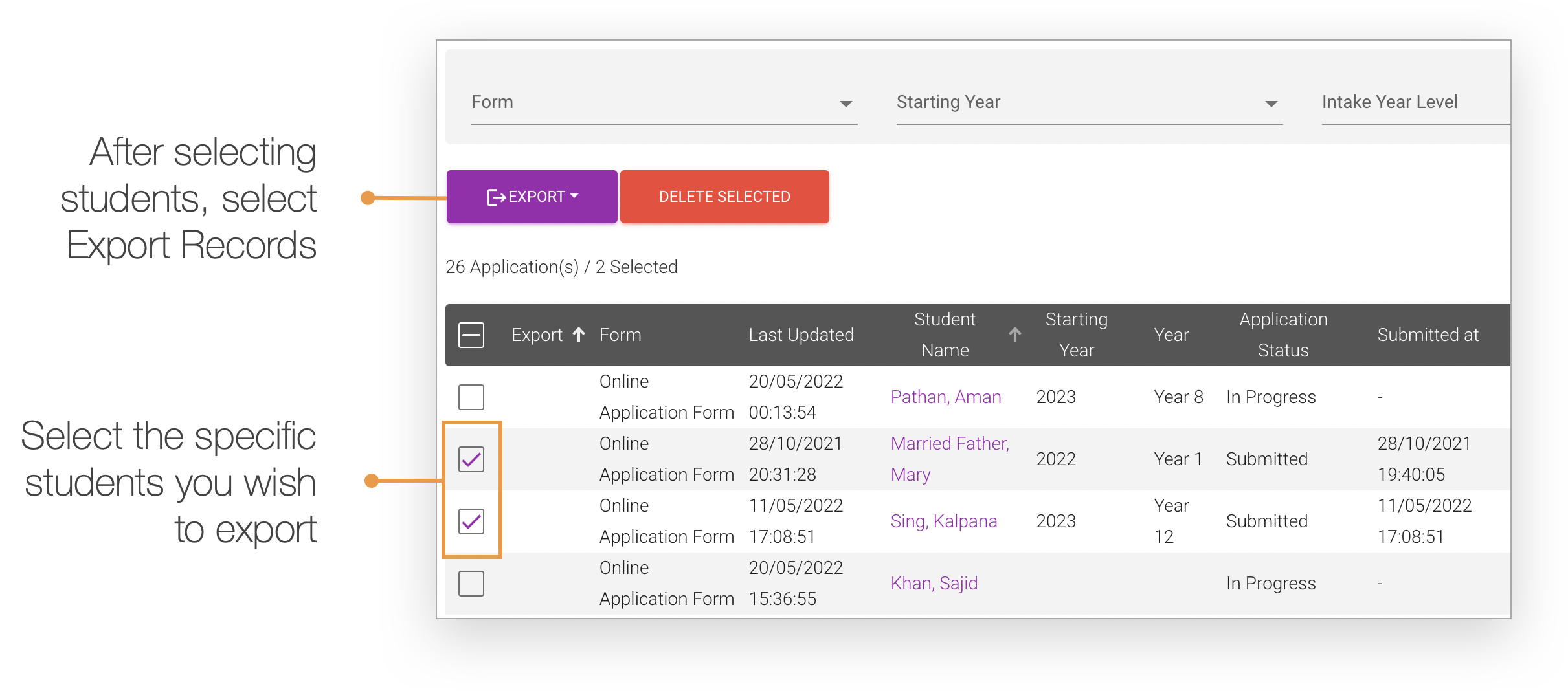The image size is (1568, 691).
Task: Uncheck the Sing, Kalpana row checkbox
Action: [471, 521]
